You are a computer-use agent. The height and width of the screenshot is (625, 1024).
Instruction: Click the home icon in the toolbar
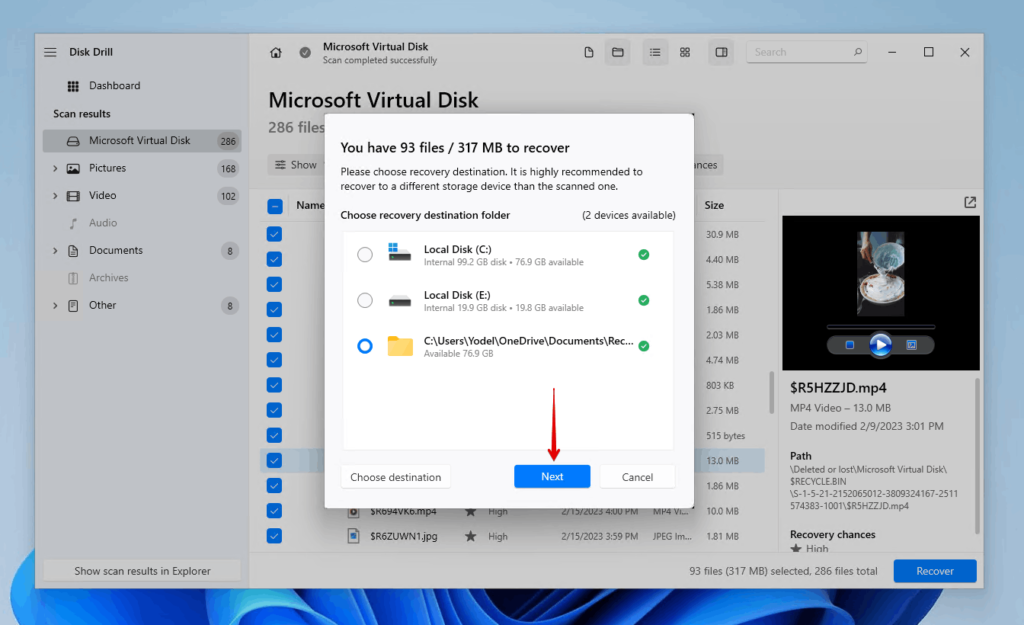tap(275, 52)
